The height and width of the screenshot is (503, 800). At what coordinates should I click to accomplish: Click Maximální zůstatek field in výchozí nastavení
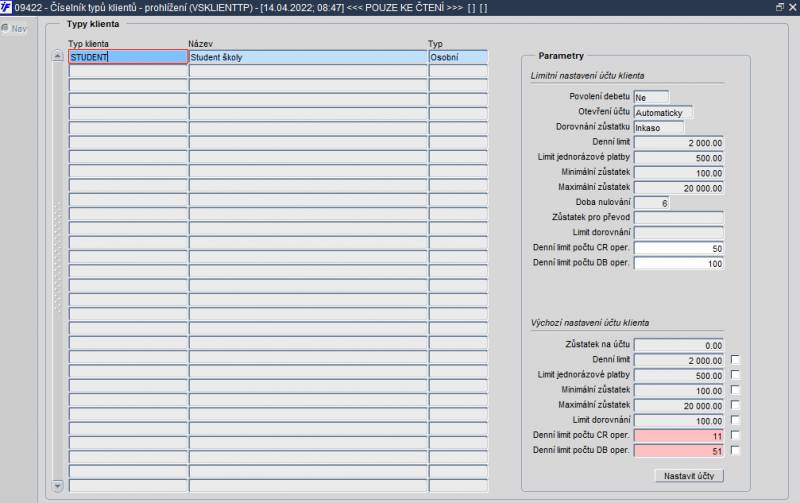coord(679,406)
